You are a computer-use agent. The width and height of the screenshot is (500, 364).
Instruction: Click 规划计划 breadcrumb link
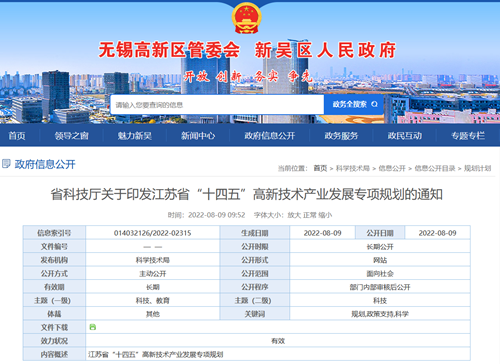coord(477,168)
